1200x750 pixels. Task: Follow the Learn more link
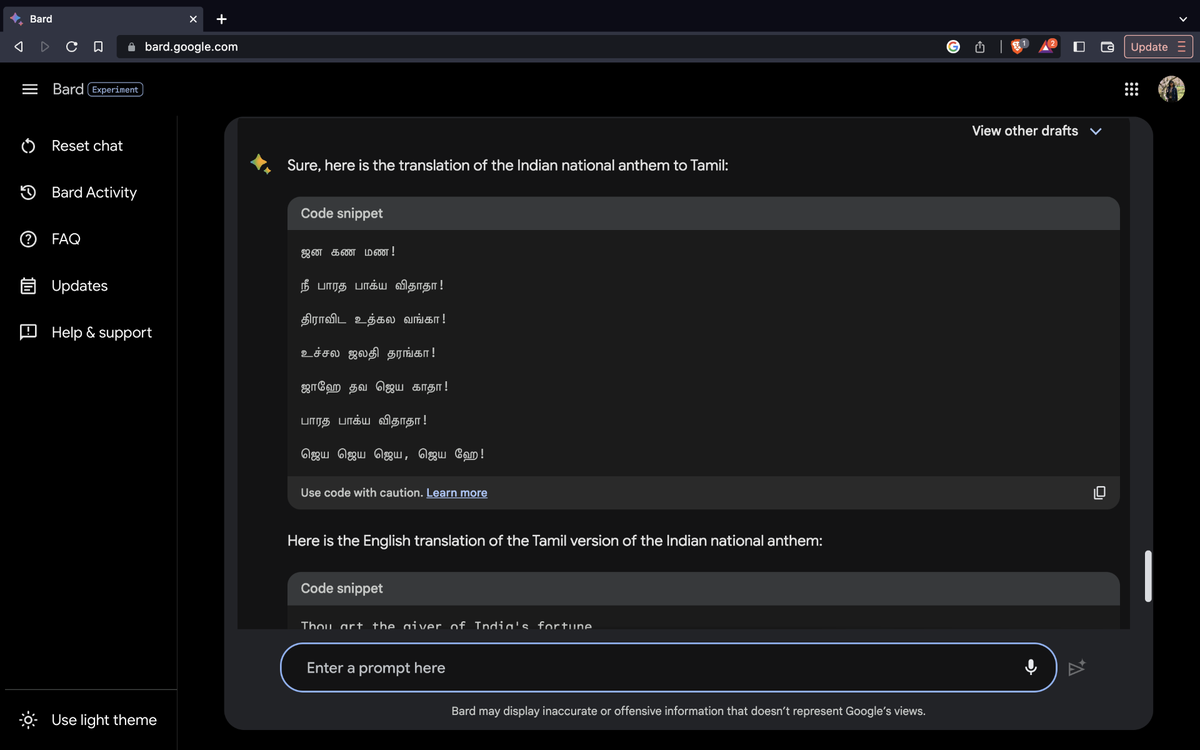pyautogui.click(x=457, y=493)
